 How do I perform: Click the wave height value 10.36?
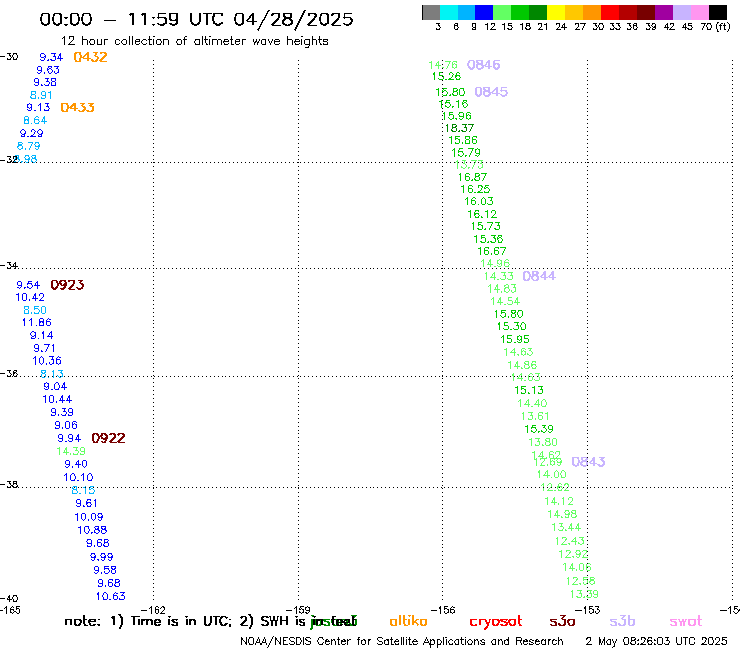pyautogui.click(x=47, y=361)
